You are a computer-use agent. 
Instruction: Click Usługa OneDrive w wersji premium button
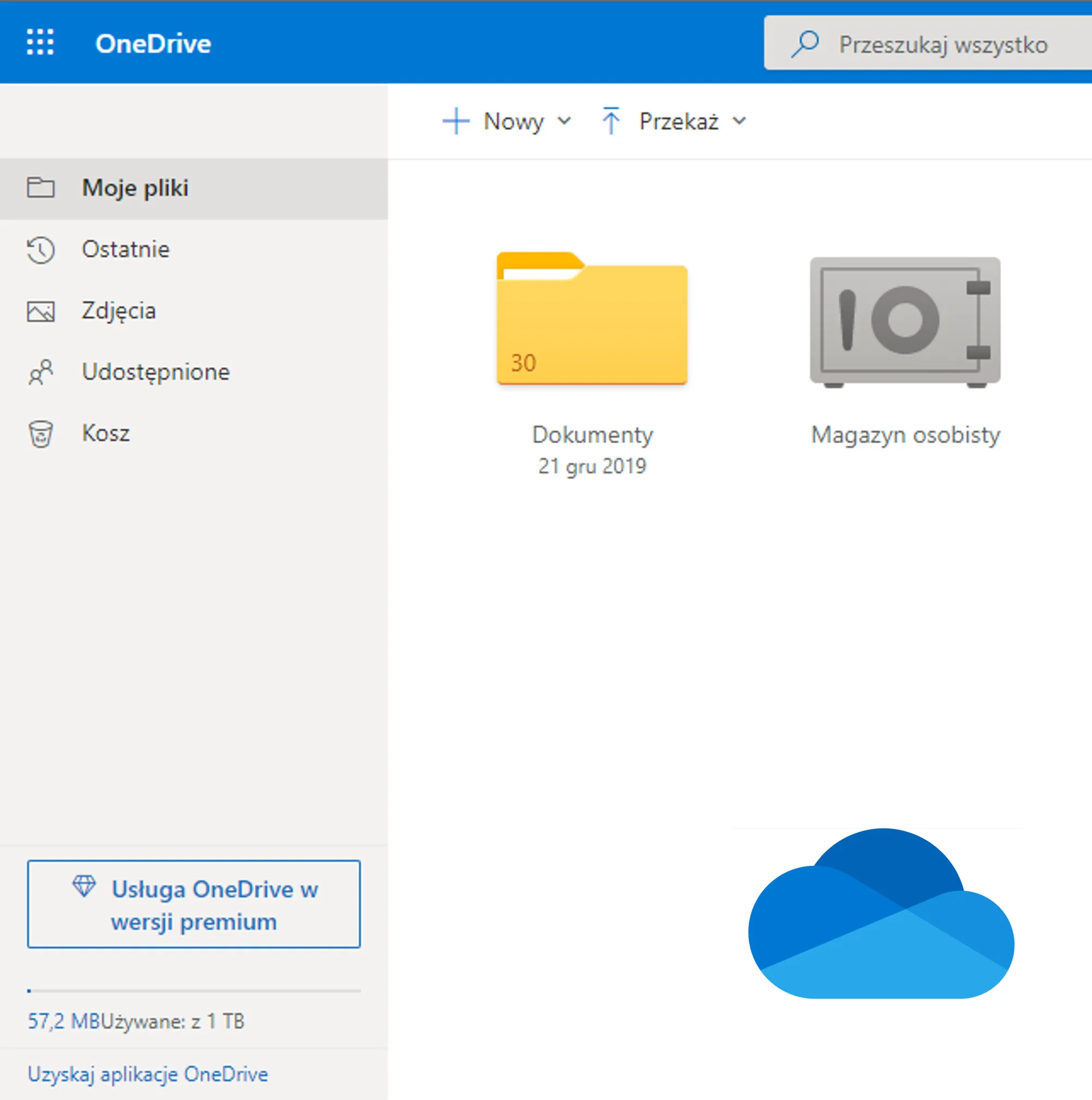point(193,904)
